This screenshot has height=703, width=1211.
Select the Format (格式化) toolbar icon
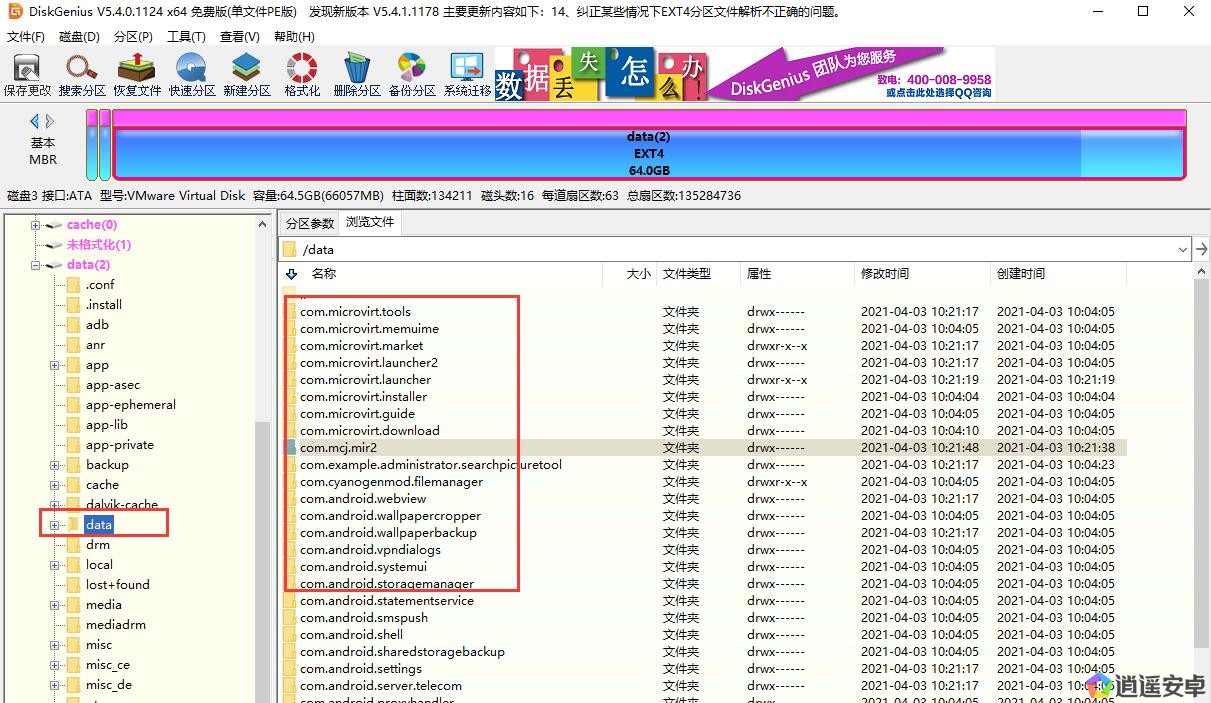[302, 74]
